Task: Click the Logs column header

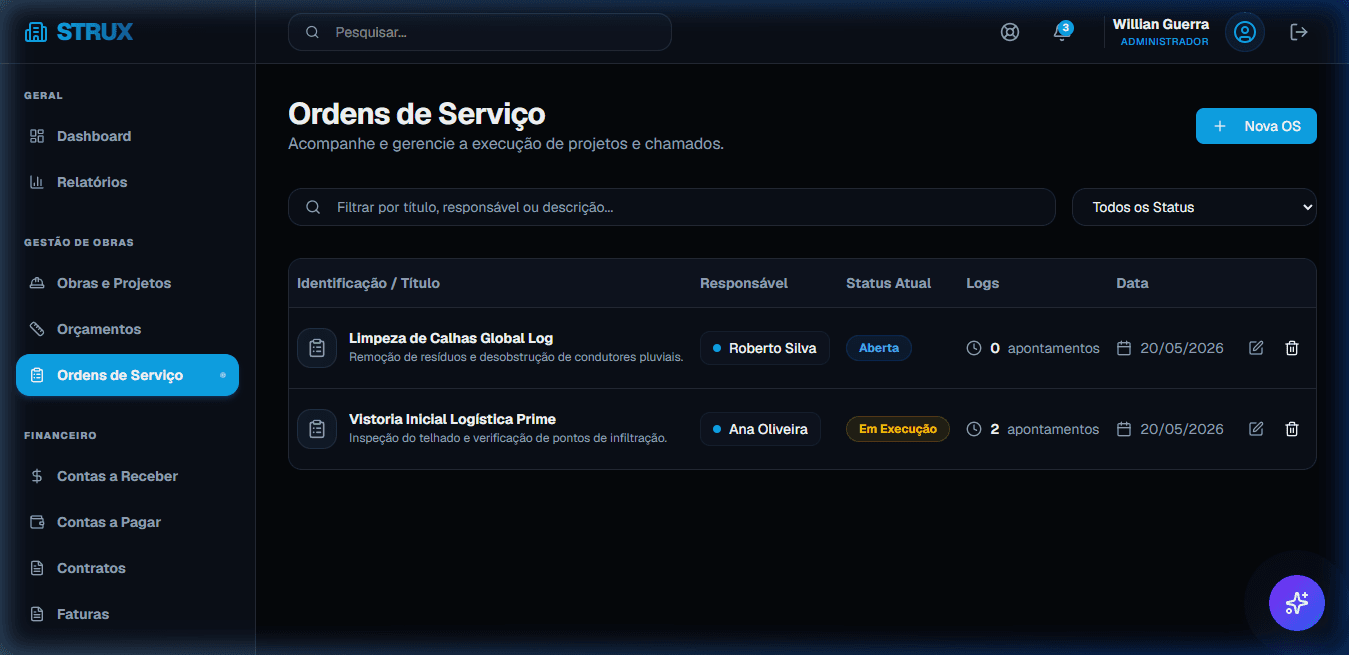Action: [x=982, y=283]
